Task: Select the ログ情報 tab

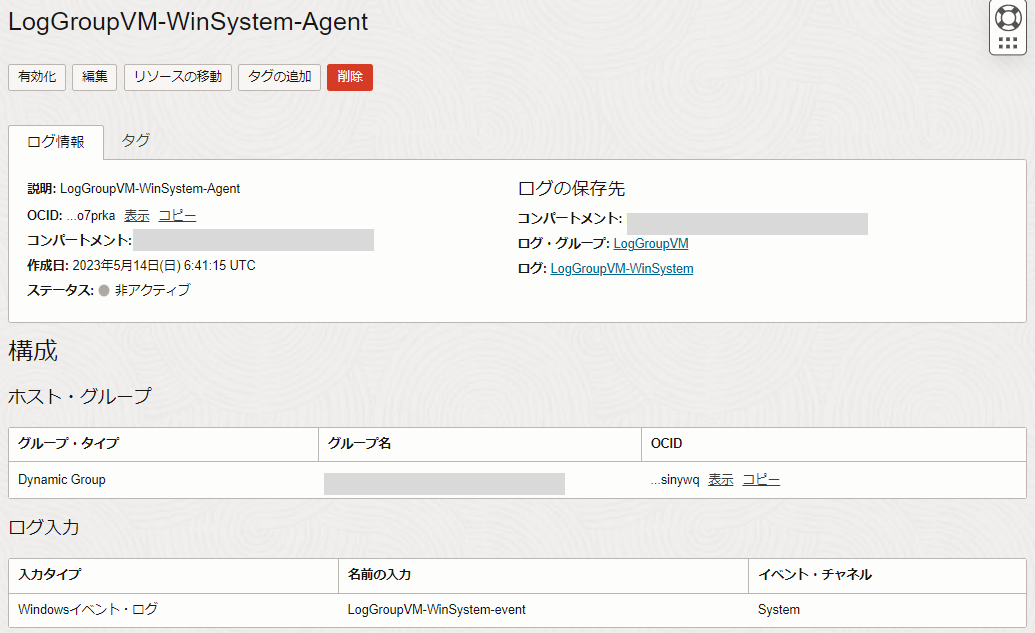Action: [56, 142]
